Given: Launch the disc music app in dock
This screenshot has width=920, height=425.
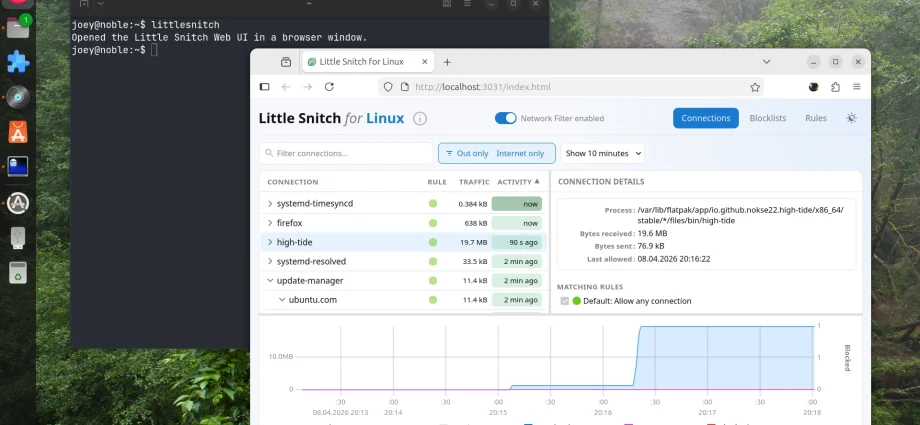Looking at the screenshot, I should (18, 97).
